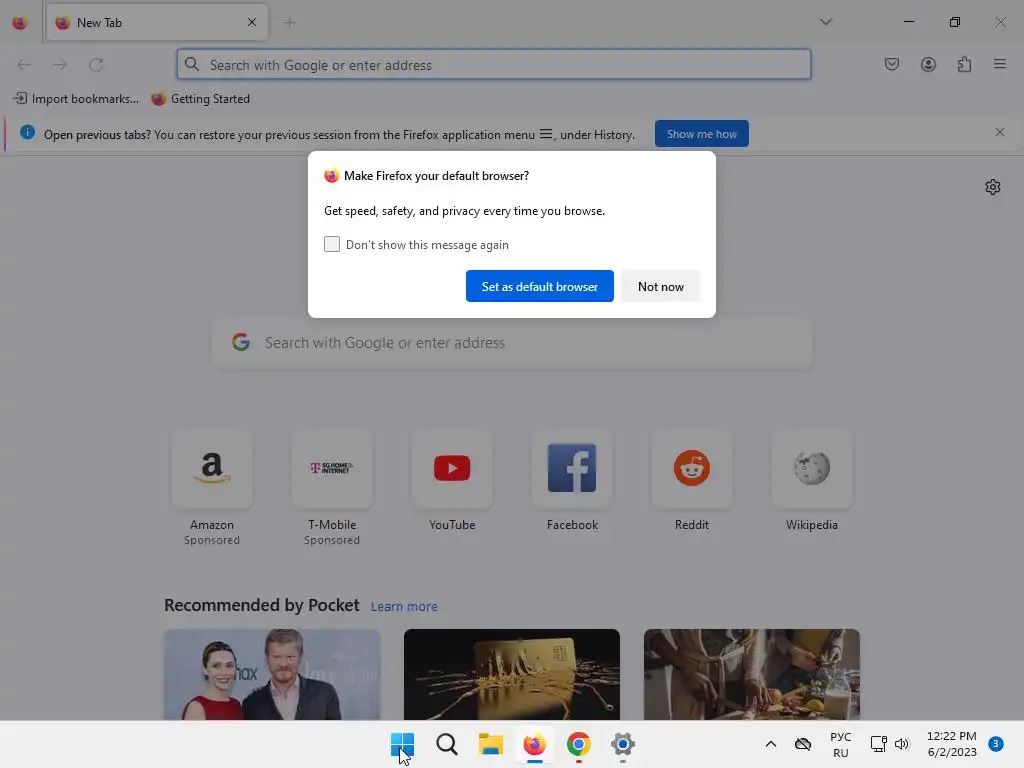Open the Firefox application menu
Viewport: 1024px width, 768px height.
pyautogui.click(x=1000, y=64)
